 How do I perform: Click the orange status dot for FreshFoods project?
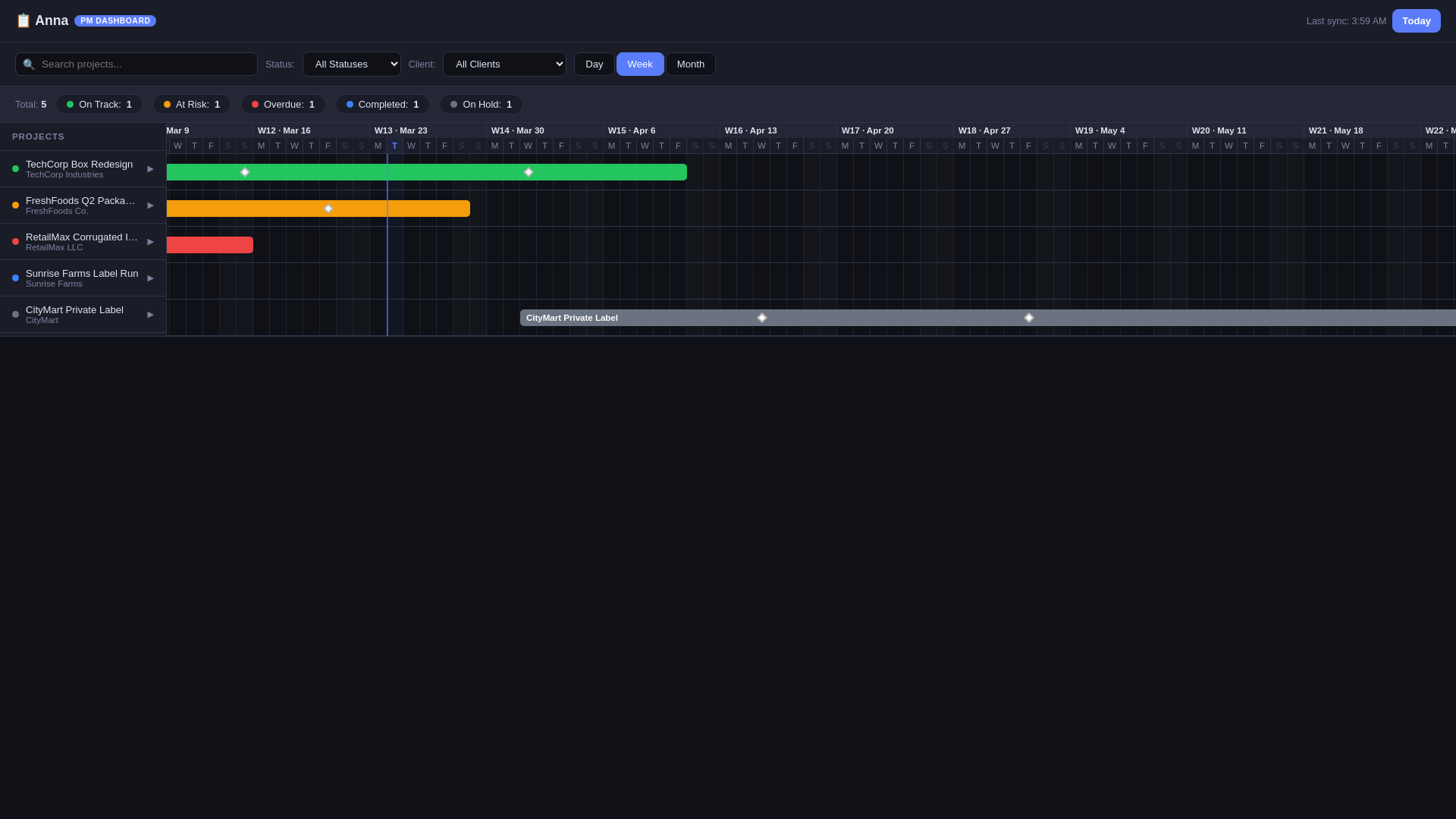pyautogui.click(x=15, y=206)
